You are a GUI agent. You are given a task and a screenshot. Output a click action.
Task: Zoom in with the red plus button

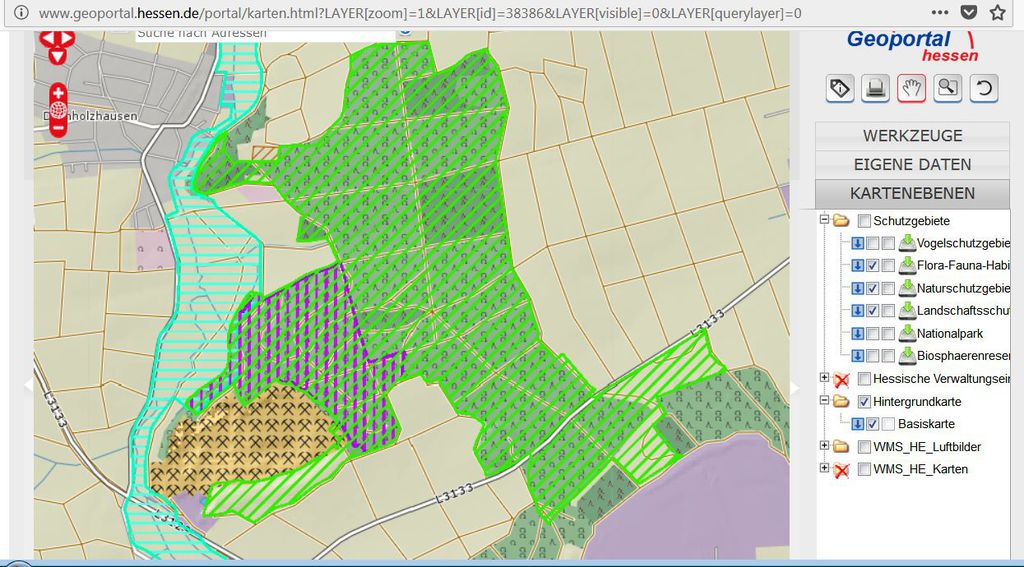point(58,92)
